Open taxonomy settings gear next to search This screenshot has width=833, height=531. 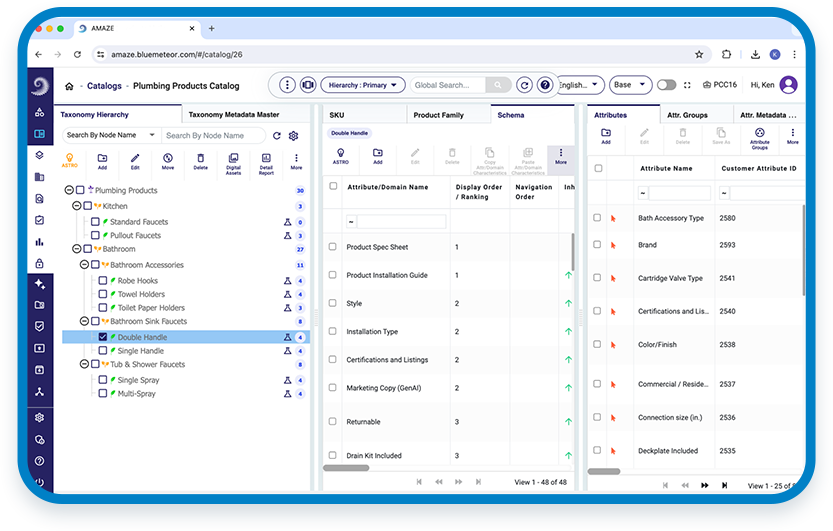(x=293, y=136)
